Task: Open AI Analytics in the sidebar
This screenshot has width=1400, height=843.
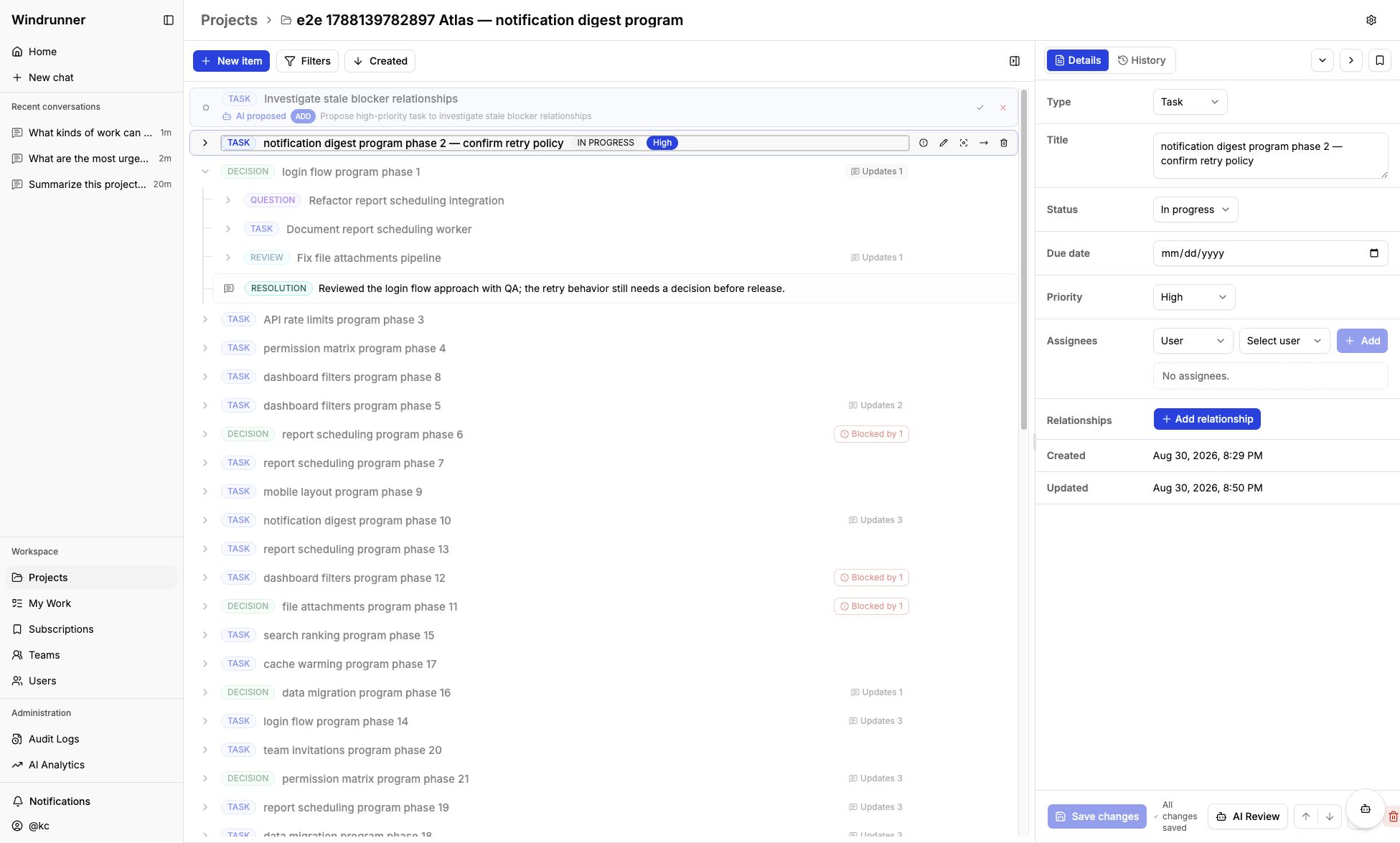Action: tap(91, 765)
